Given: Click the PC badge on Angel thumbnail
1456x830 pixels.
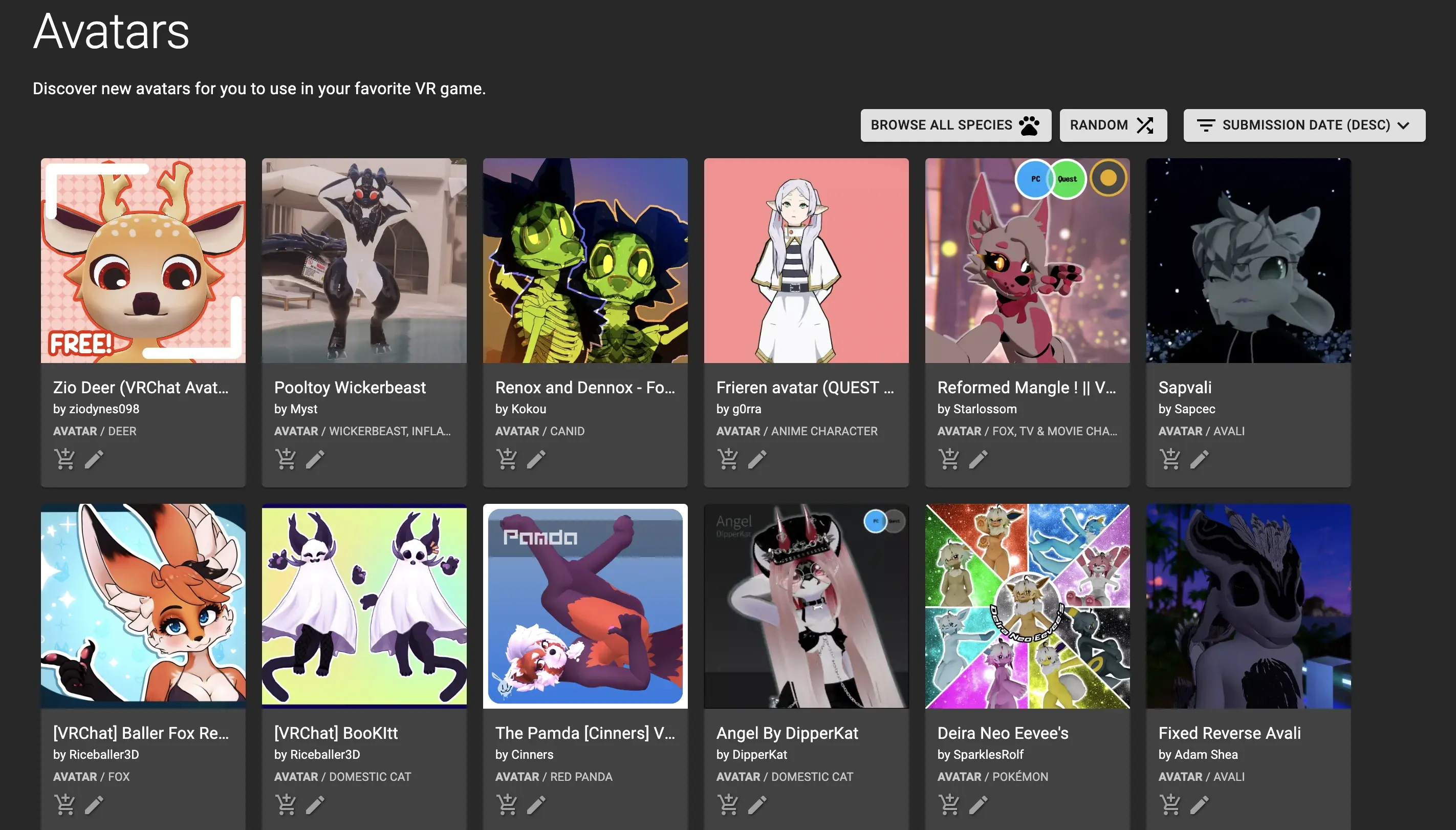Looking at the screenshot, I should pyautogui.click(x=876, y=521).
